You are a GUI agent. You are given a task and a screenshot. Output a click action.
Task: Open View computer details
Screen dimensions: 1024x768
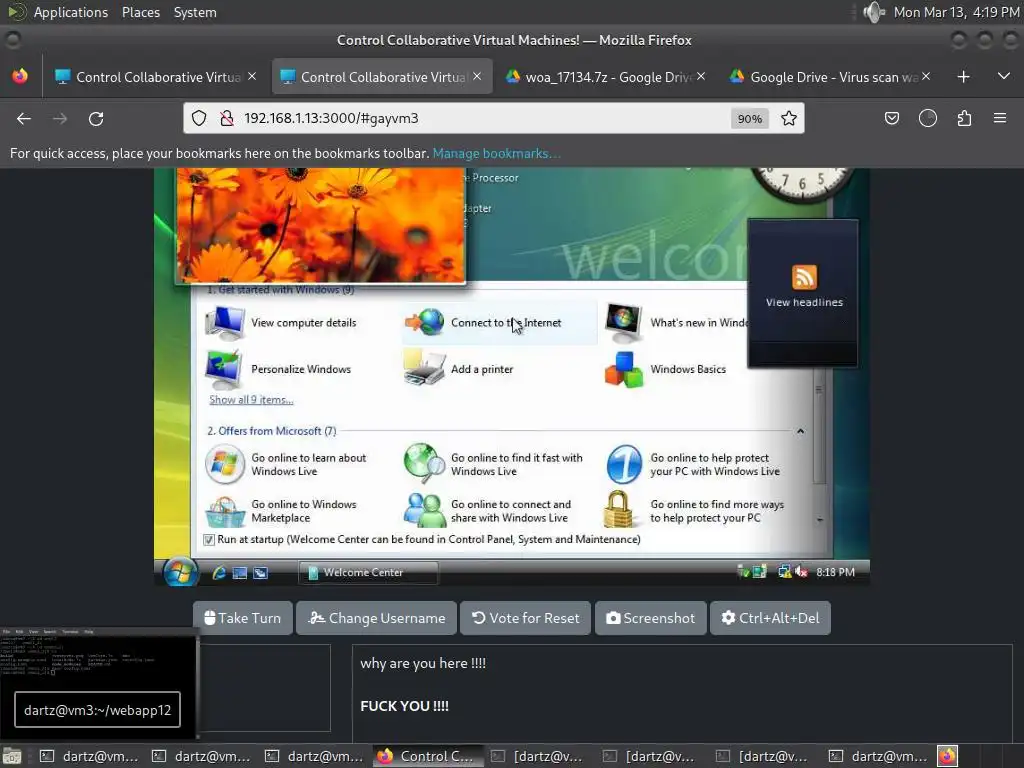pos(281,323)
